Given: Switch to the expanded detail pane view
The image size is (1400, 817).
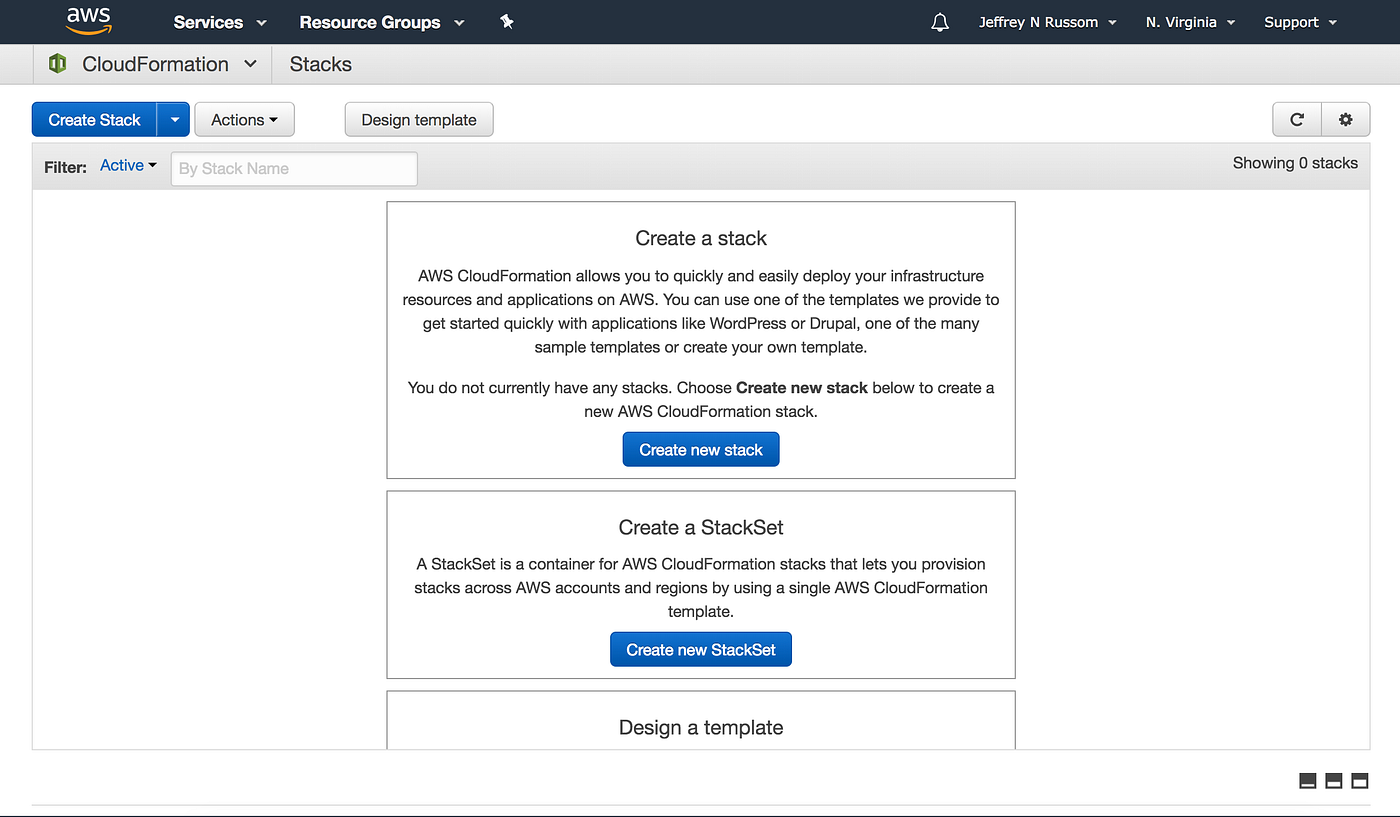Looking at the screenshot, I should coord(1359,780).
